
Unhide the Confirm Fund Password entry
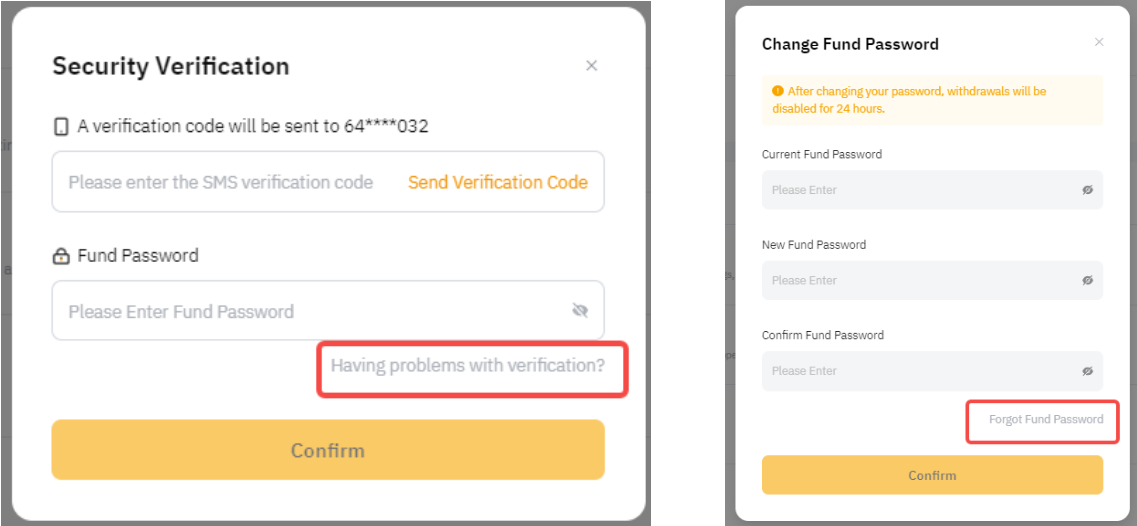[1087, 371]
